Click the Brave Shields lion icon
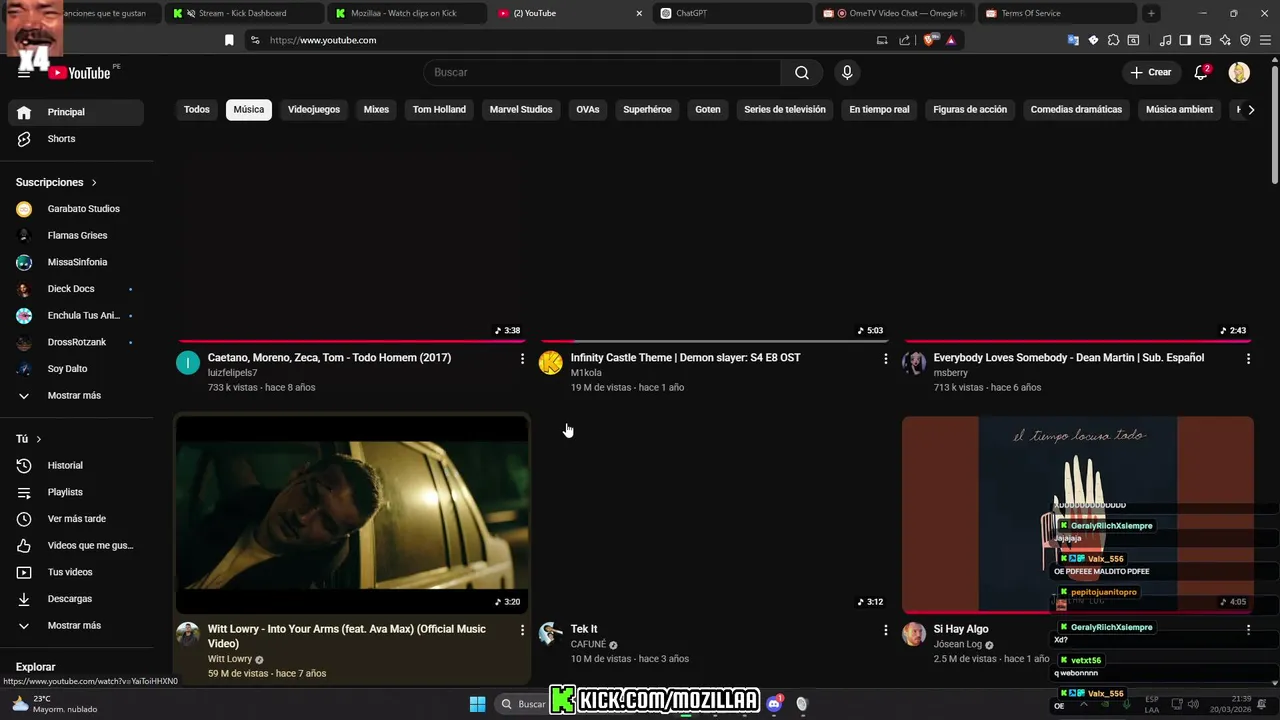Viewport: 1280px width, 720px height. pyautogui.click(x=929, y=40)
